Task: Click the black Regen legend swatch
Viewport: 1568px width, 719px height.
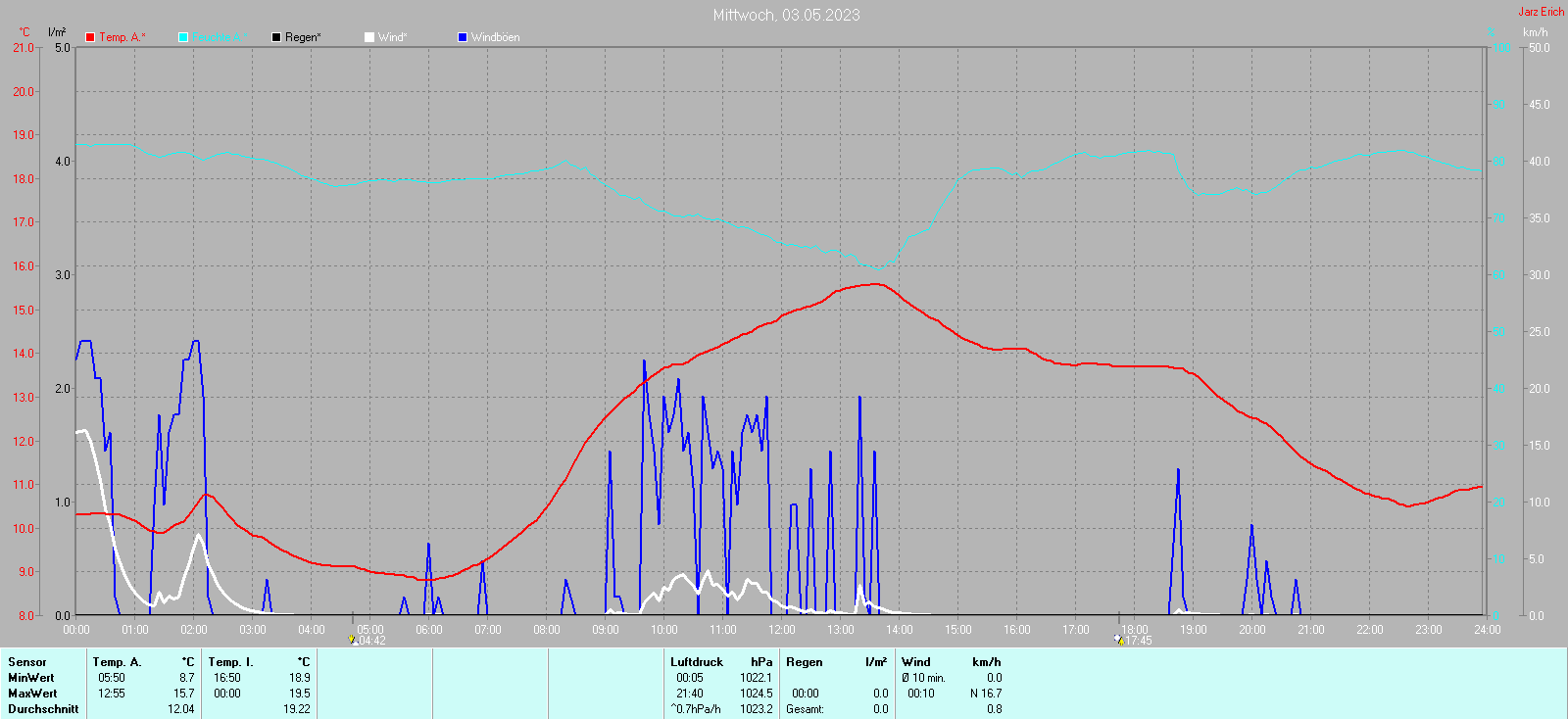Action: pos(276,37)
